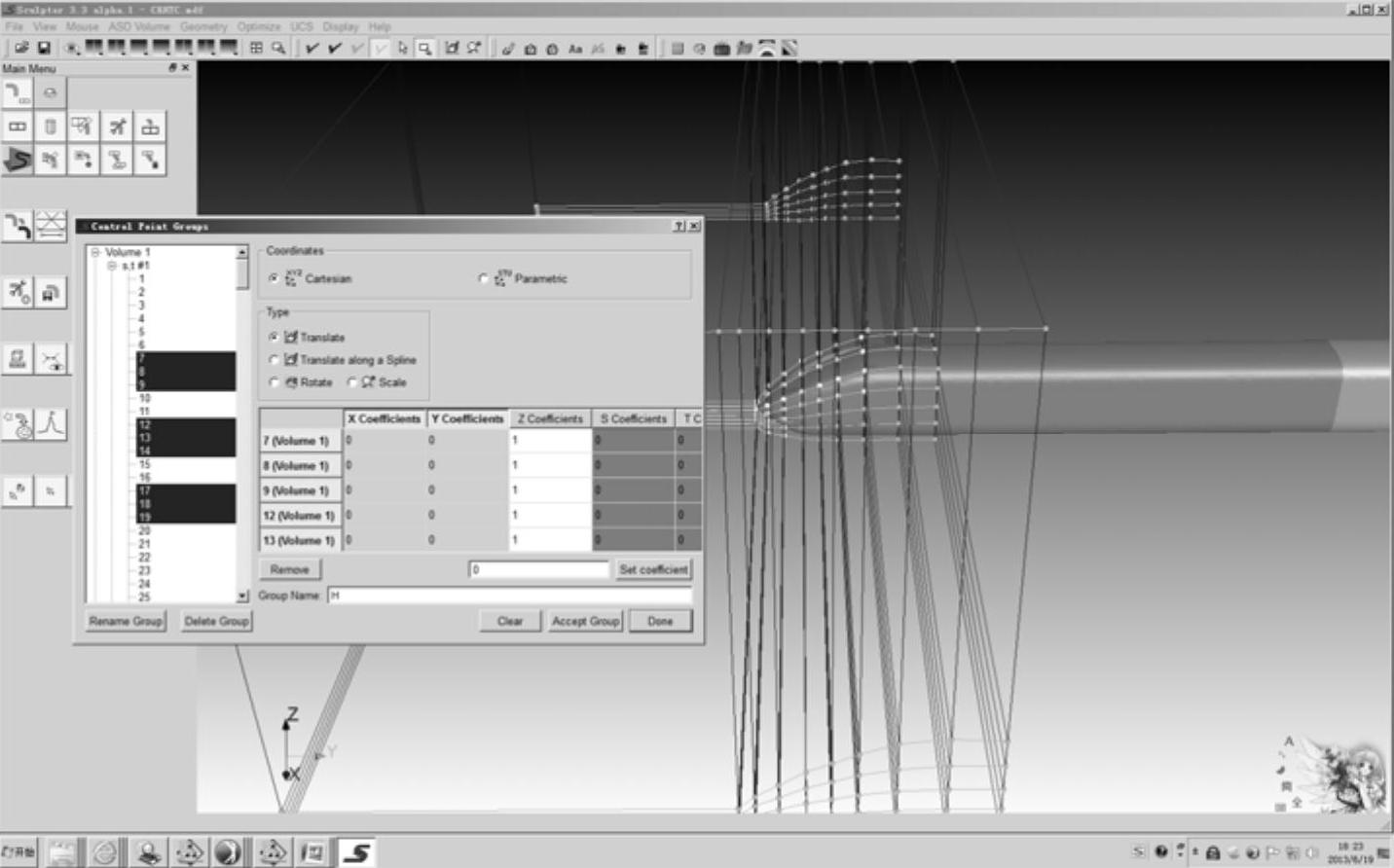Click the 'Aa' text toolbar icon
1394x868 pixels.
[x=575, y=49]
